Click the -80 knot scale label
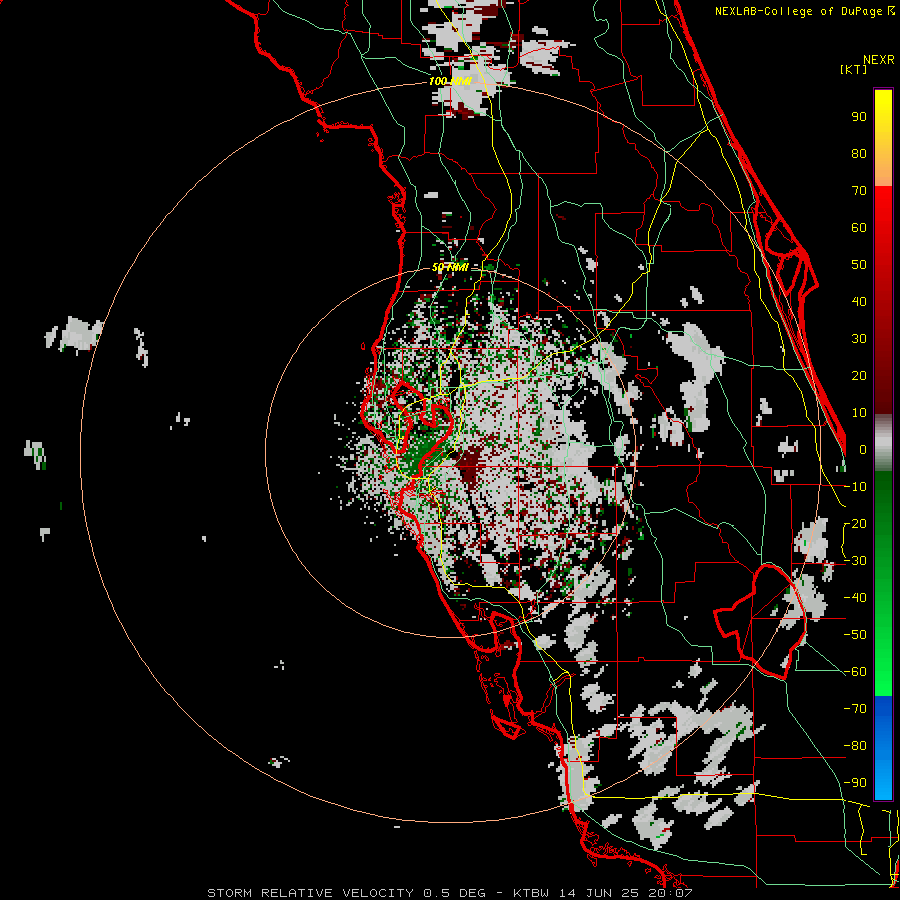Viewport: 900px width, 900px height. (855, 746)
